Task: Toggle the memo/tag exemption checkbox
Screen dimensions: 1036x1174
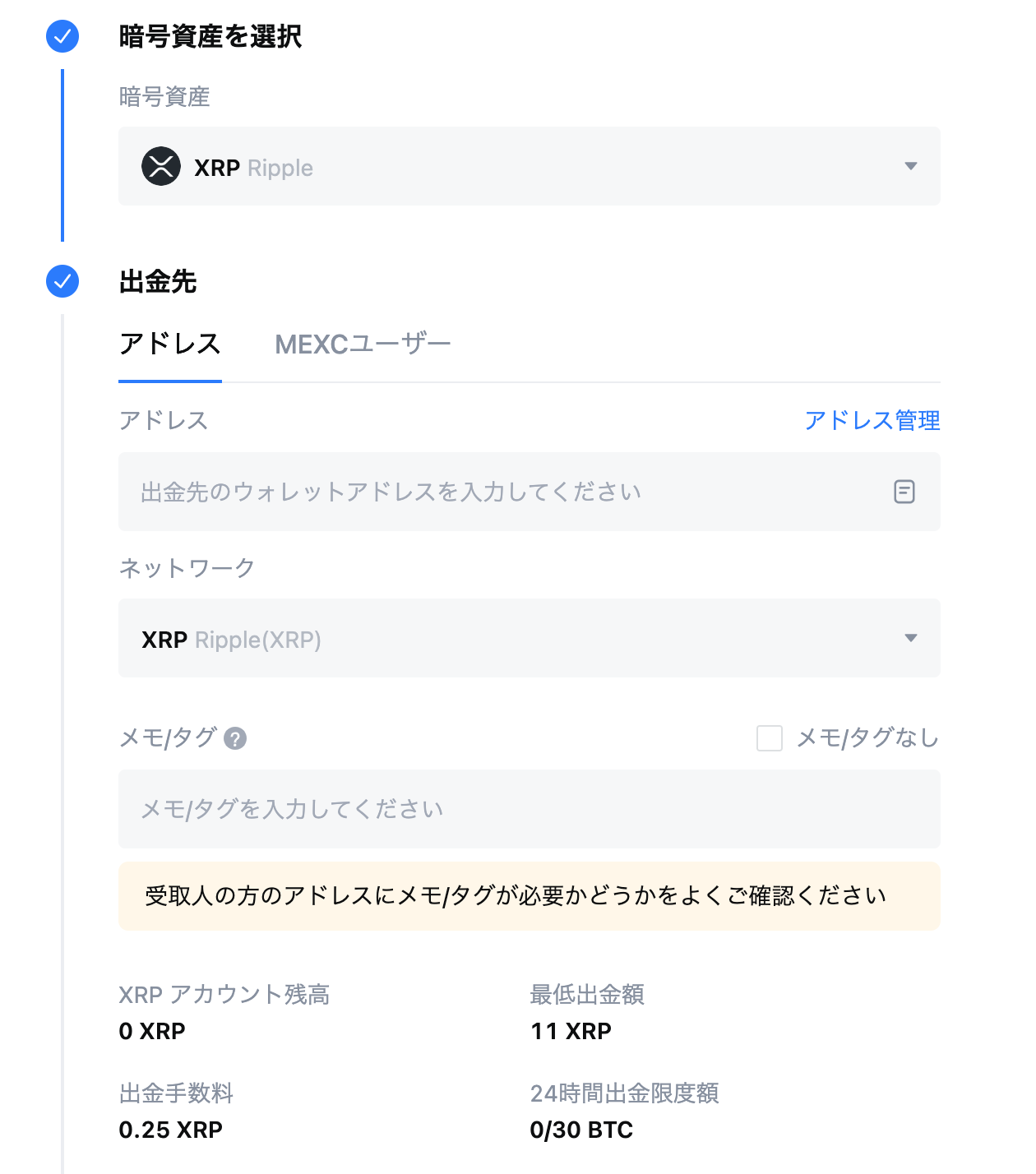Action: [x=770, y=739]
